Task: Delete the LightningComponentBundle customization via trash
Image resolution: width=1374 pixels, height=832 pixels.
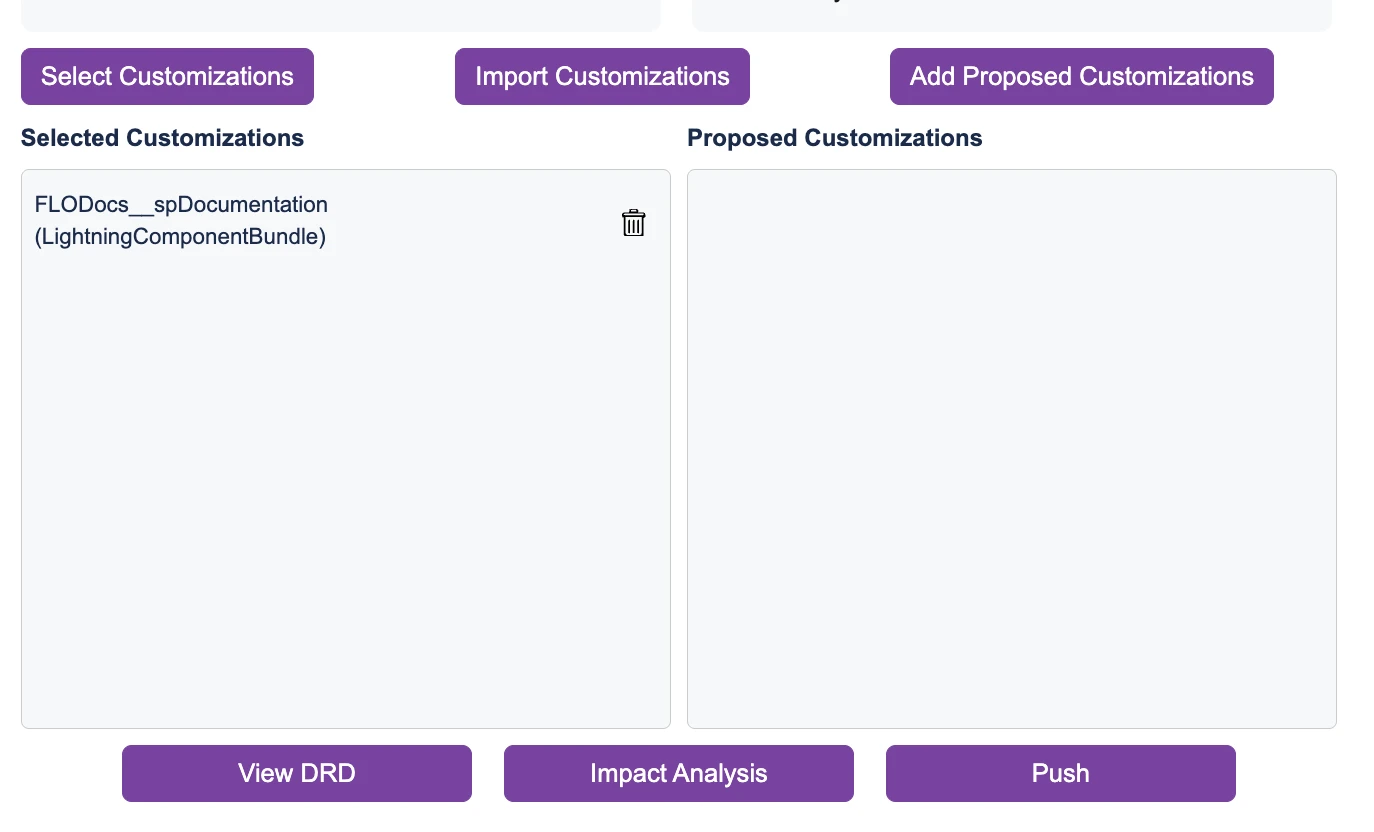Action: (x=633, y=222)
